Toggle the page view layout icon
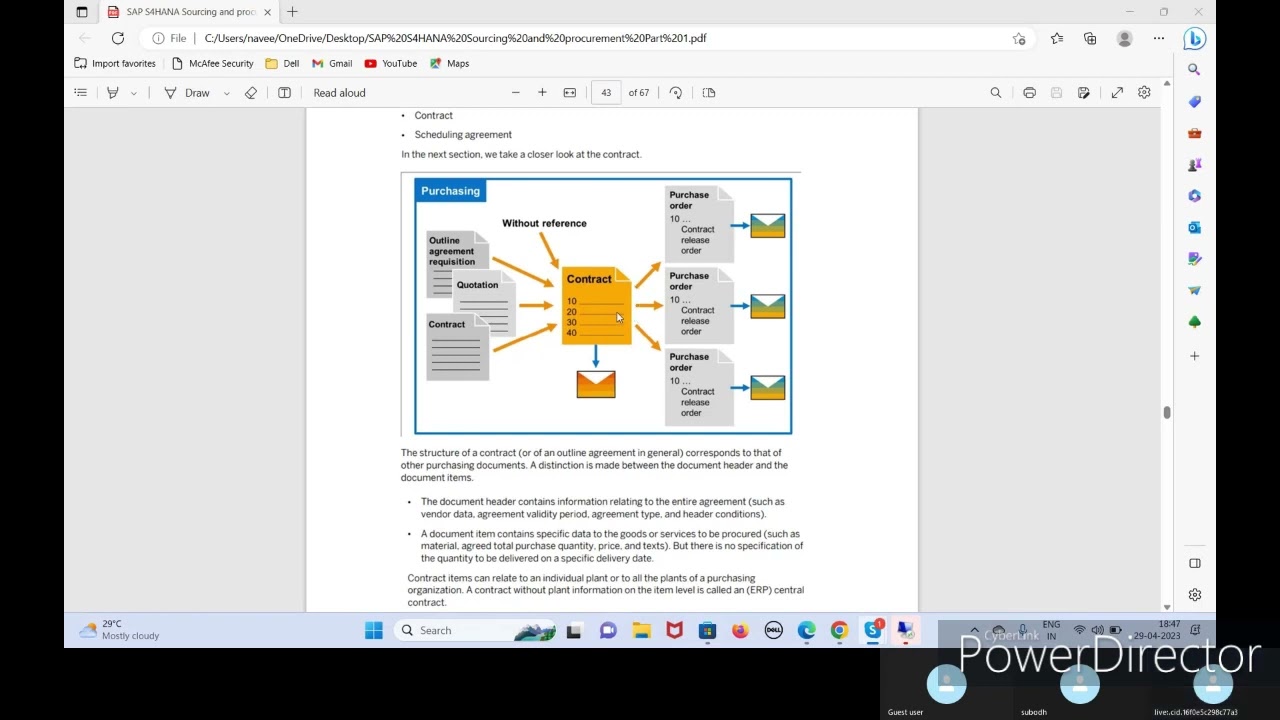Screen dimensions: 1280x720 pos(709,93)
